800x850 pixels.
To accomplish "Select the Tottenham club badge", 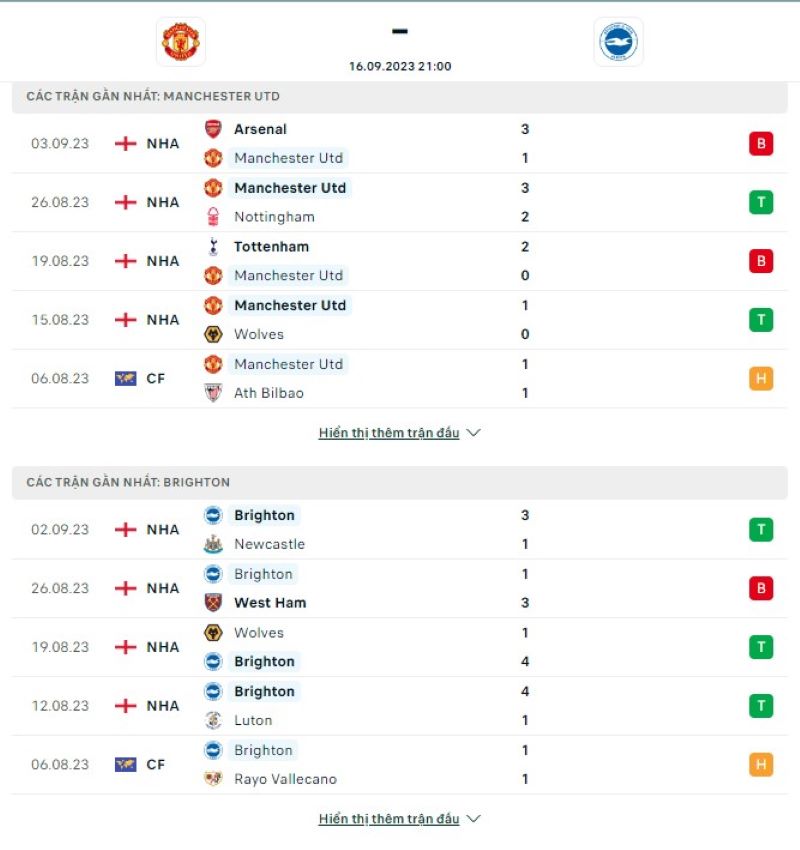I will click(x=213, y=247).
